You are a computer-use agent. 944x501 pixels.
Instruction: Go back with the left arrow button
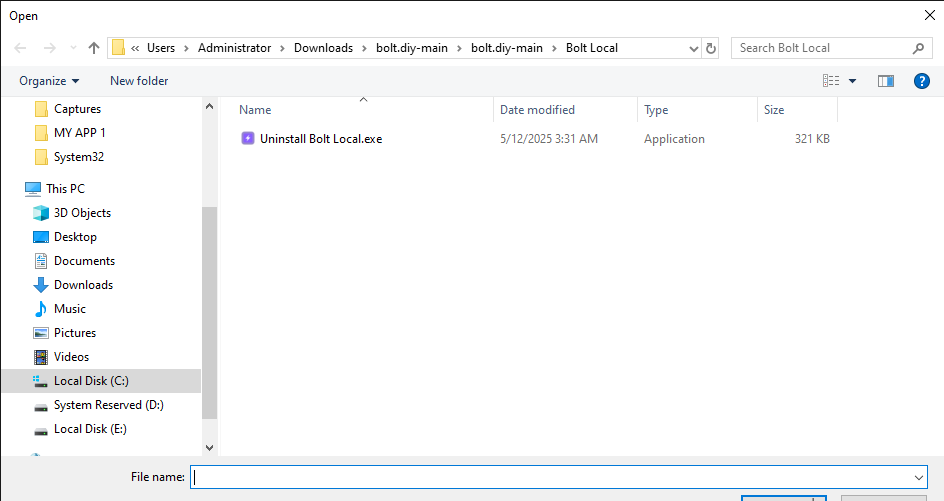20,48
